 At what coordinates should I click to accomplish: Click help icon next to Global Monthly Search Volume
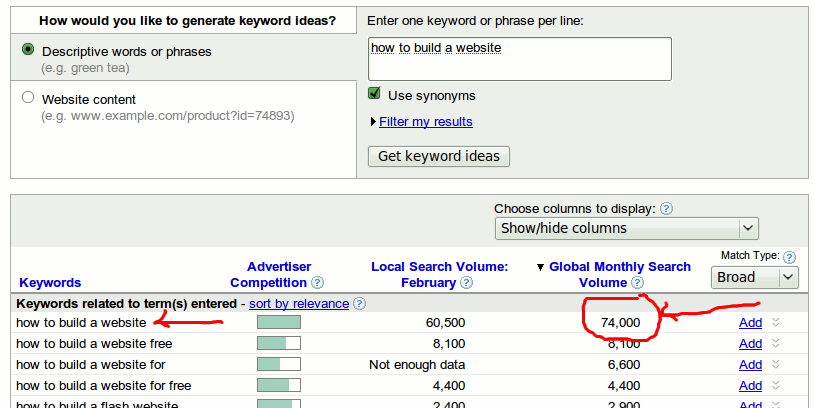pyautogui.click(x=637, y=283)
